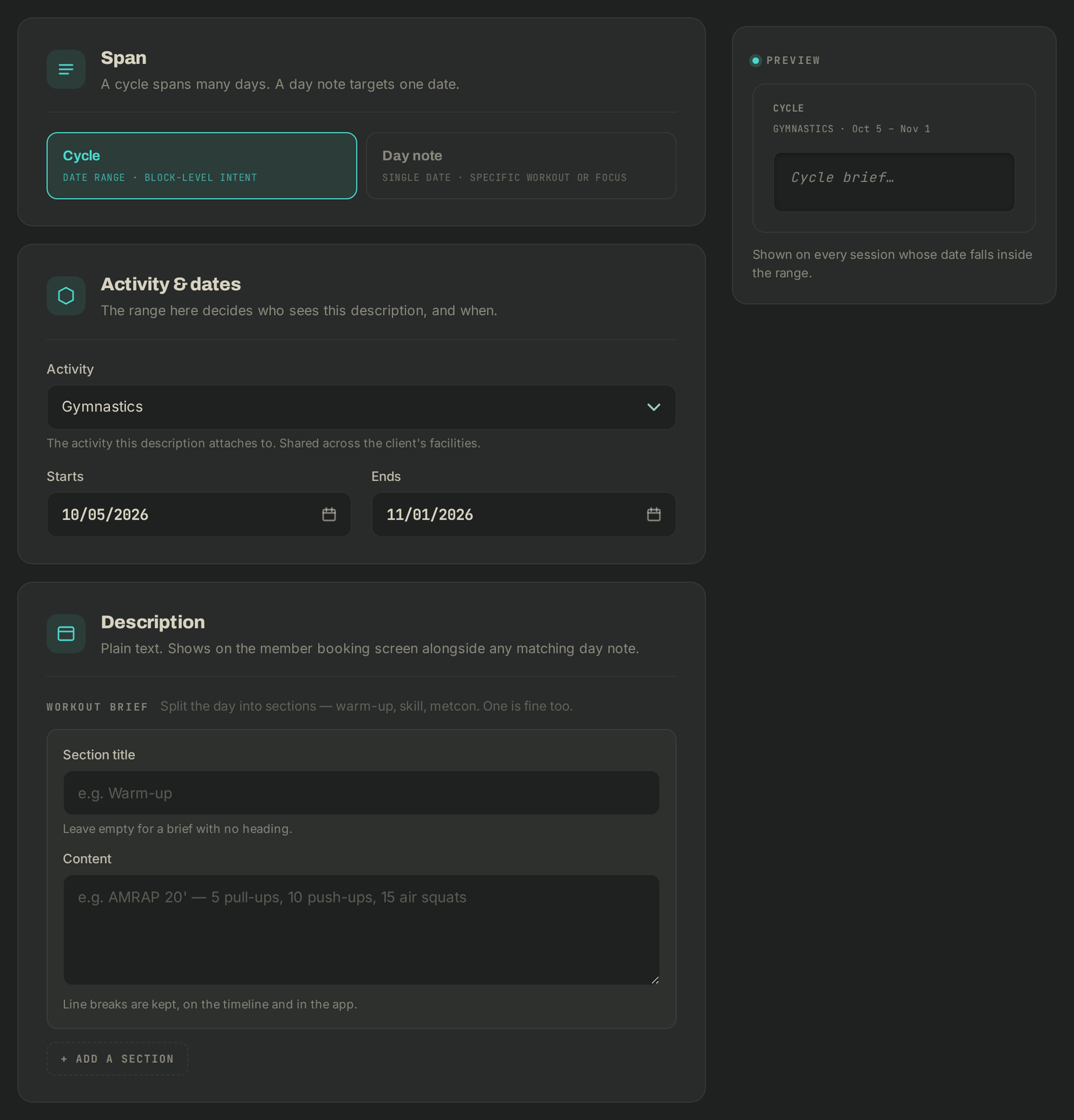The image size is (1074, 1120).
Task: Click the CYCLE label in preview card
Action: (788, 108)
